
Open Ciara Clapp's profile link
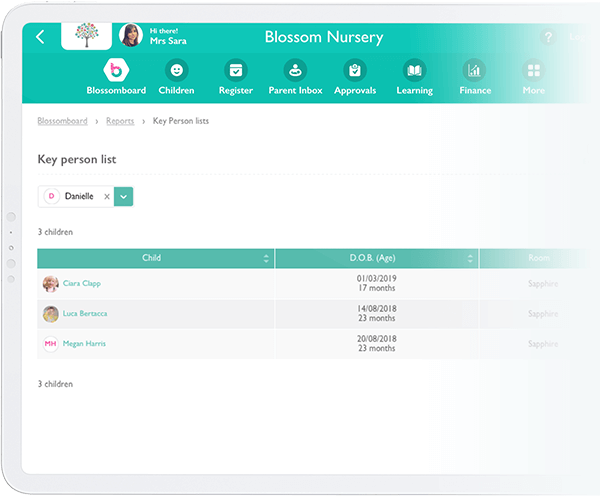82,283
